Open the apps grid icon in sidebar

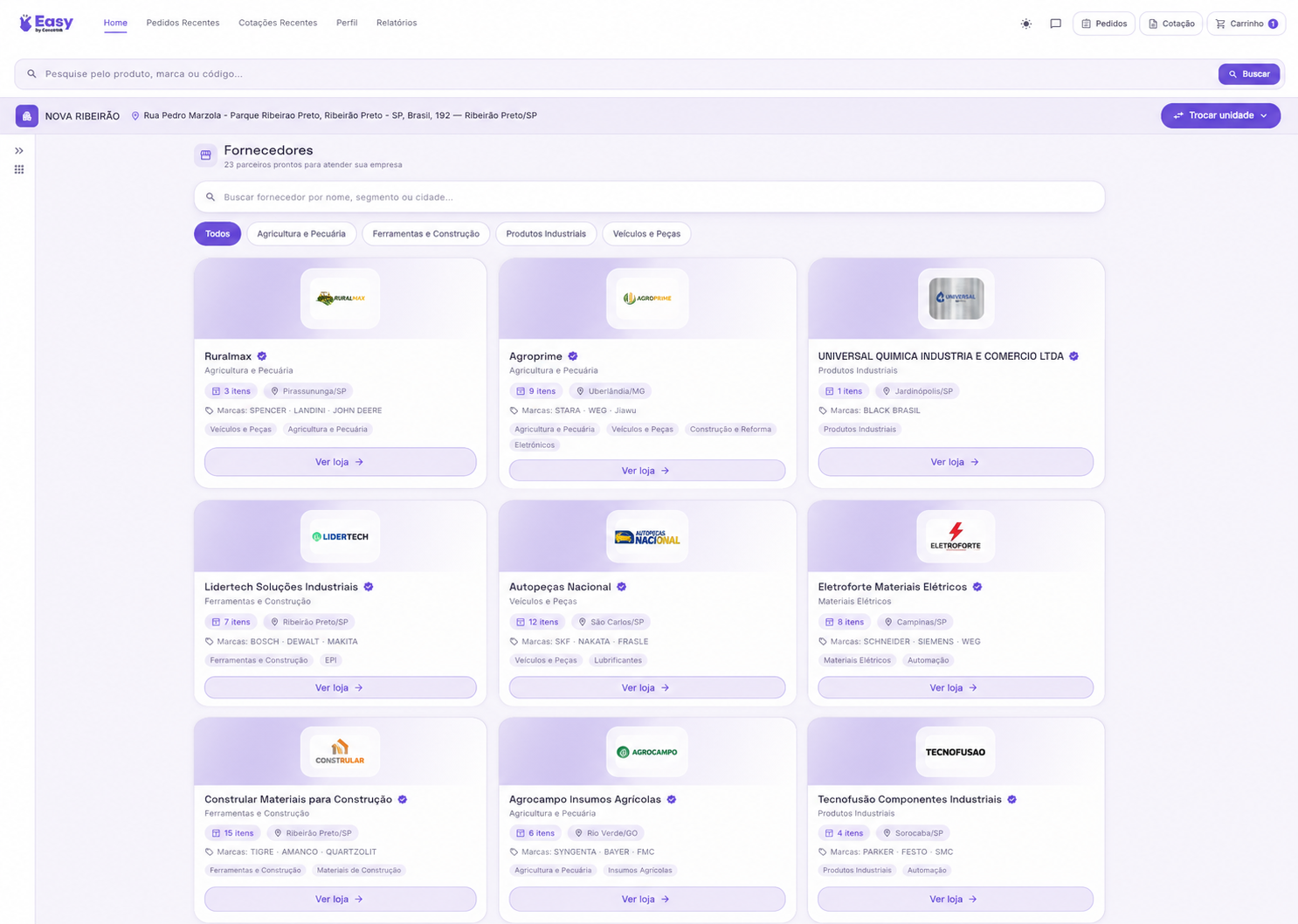point(19,169)
